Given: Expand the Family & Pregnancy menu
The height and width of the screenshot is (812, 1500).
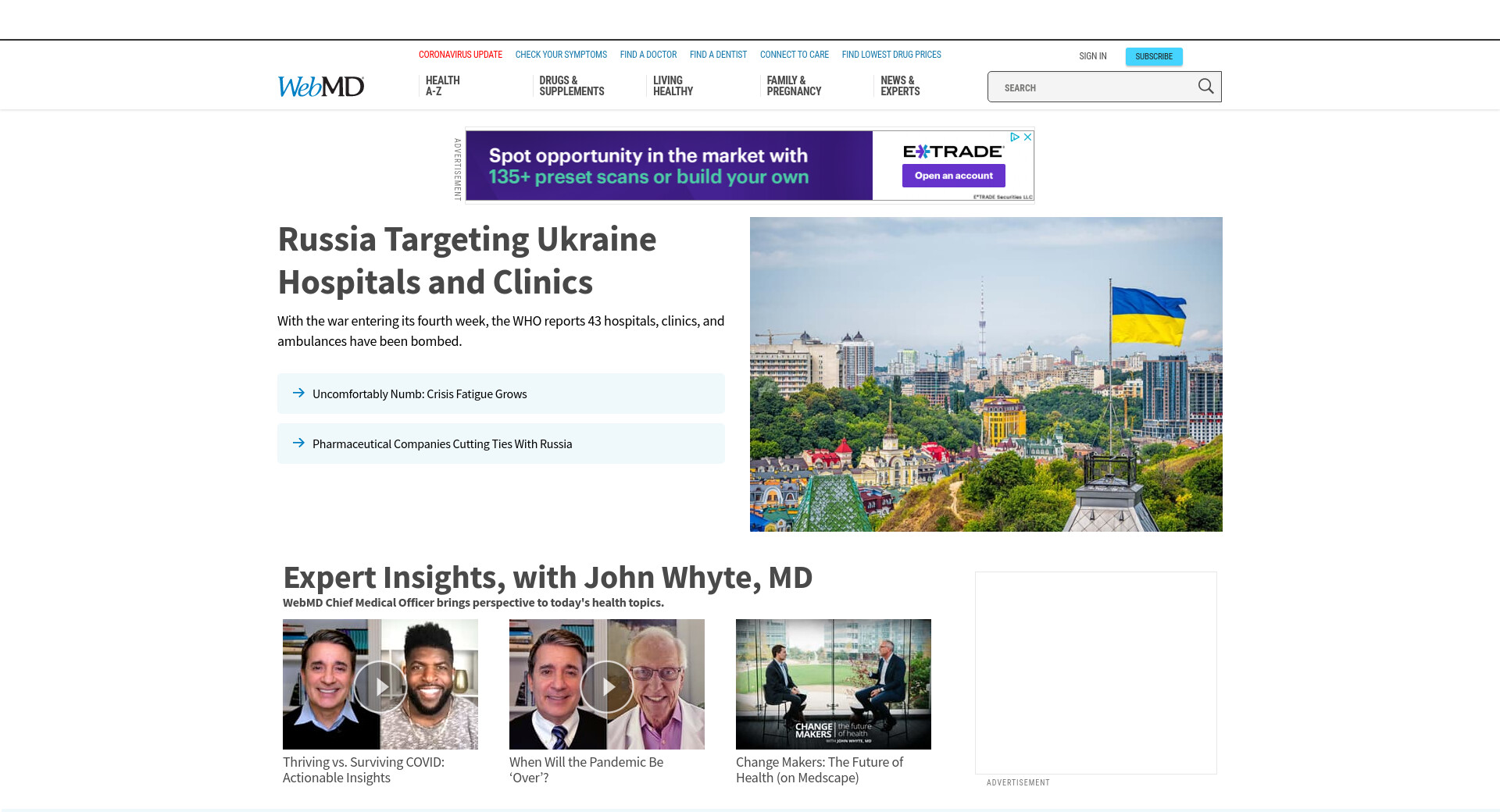Looking at the screenshot, I should point(794,86).
